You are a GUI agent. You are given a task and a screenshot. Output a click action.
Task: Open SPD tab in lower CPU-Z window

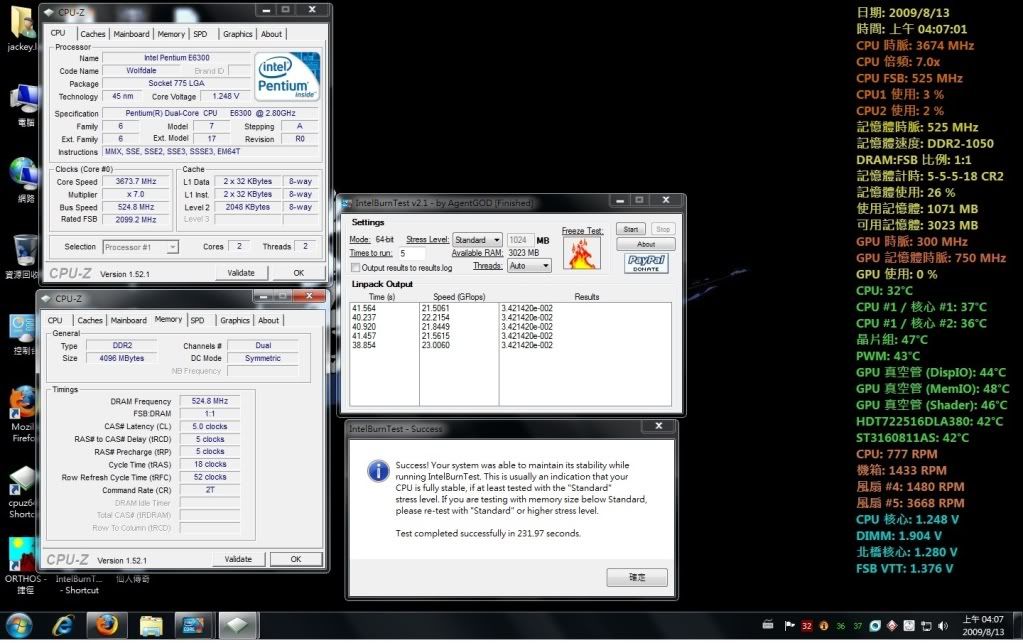pyautogui.click(x=198, y=320)
